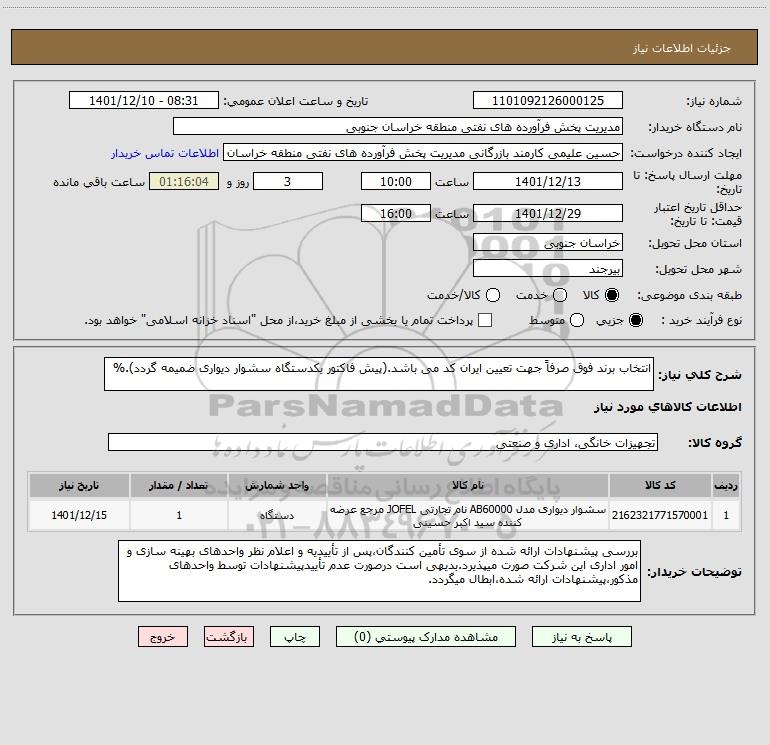Image resolution: width=770 pixels, height=745 pixels.
Task: Click the remaining days field showing 3
Action: click(288, 181)
